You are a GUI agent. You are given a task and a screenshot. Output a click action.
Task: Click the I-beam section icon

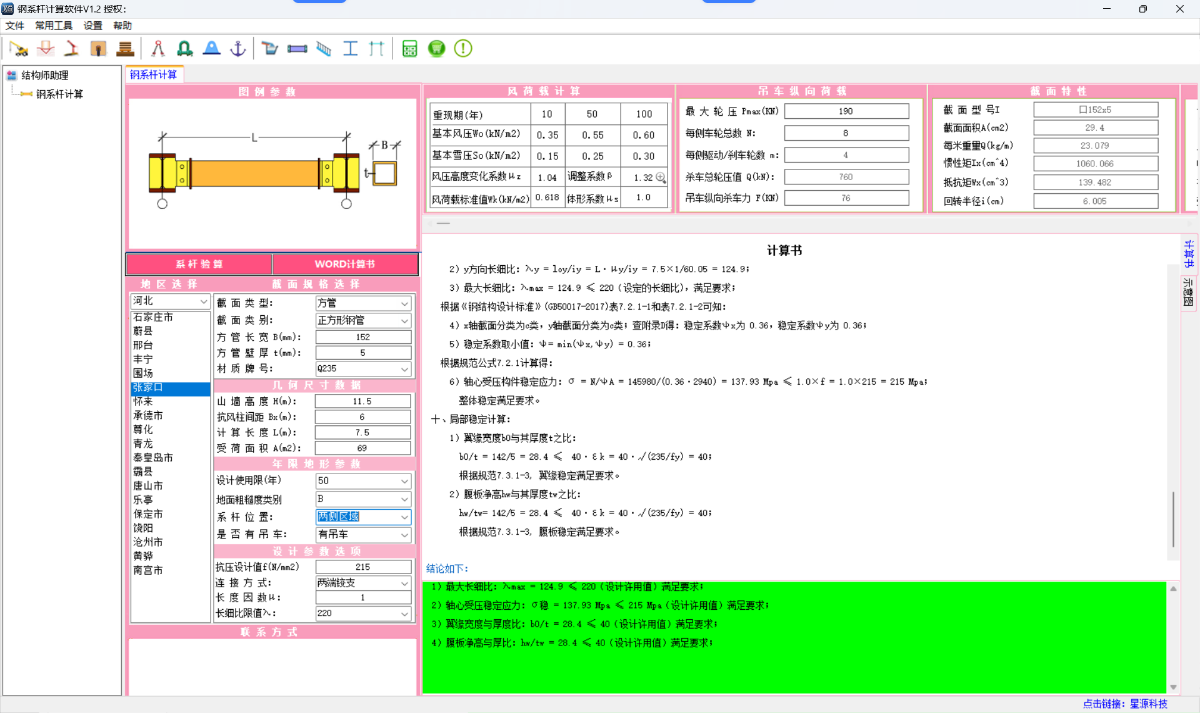point(350,48)
